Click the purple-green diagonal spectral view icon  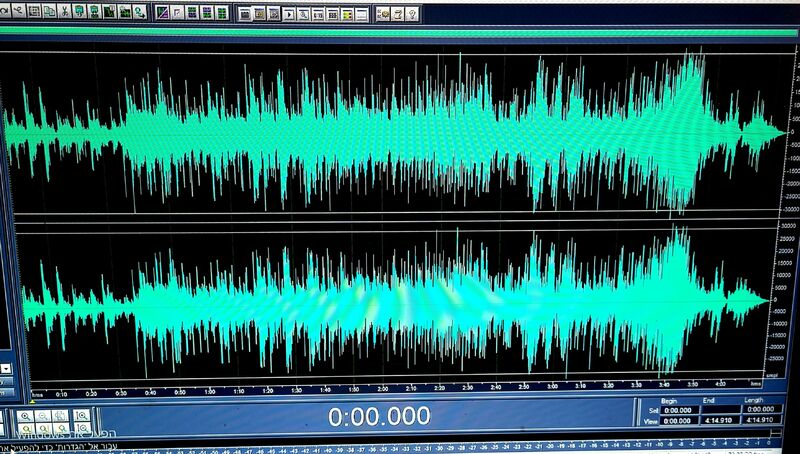162,12
